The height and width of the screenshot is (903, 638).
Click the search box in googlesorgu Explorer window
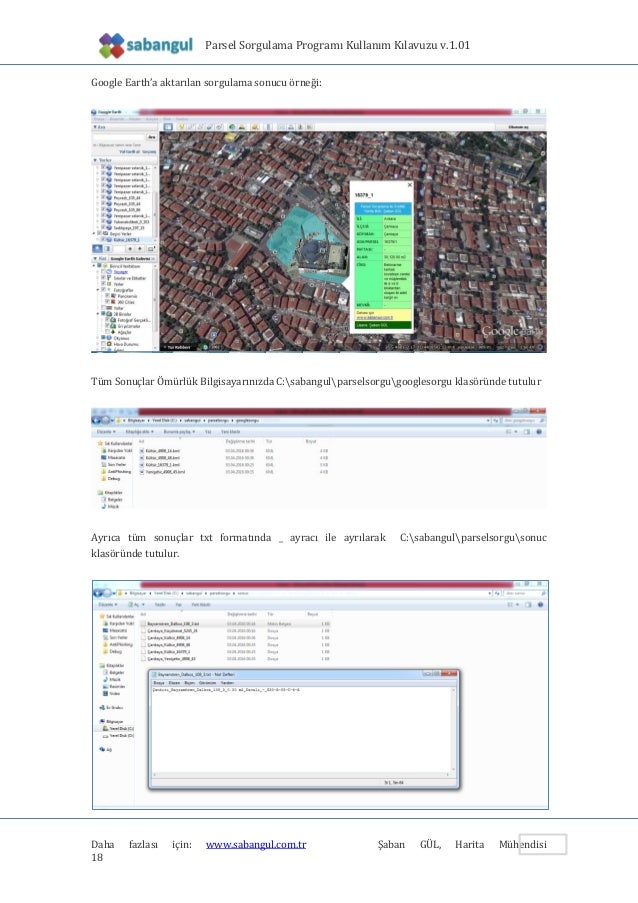click(522, 420)
